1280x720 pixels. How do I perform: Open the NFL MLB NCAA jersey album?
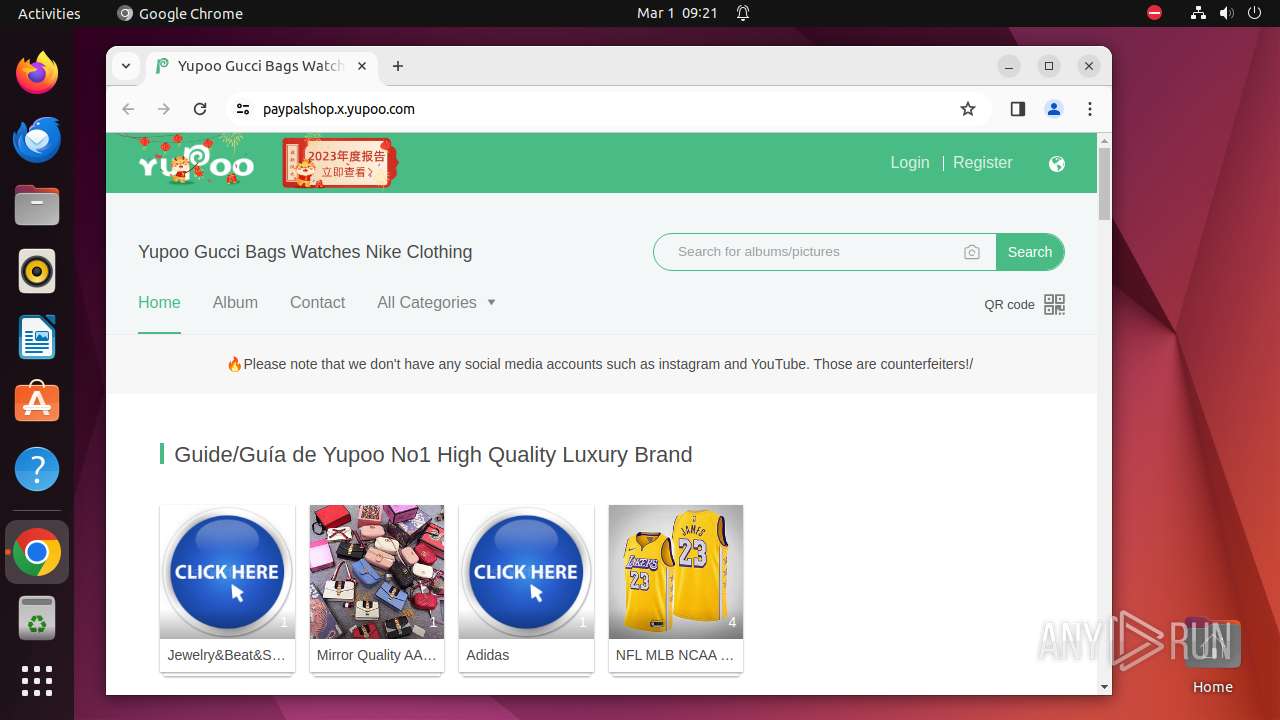tap(676, 572)
